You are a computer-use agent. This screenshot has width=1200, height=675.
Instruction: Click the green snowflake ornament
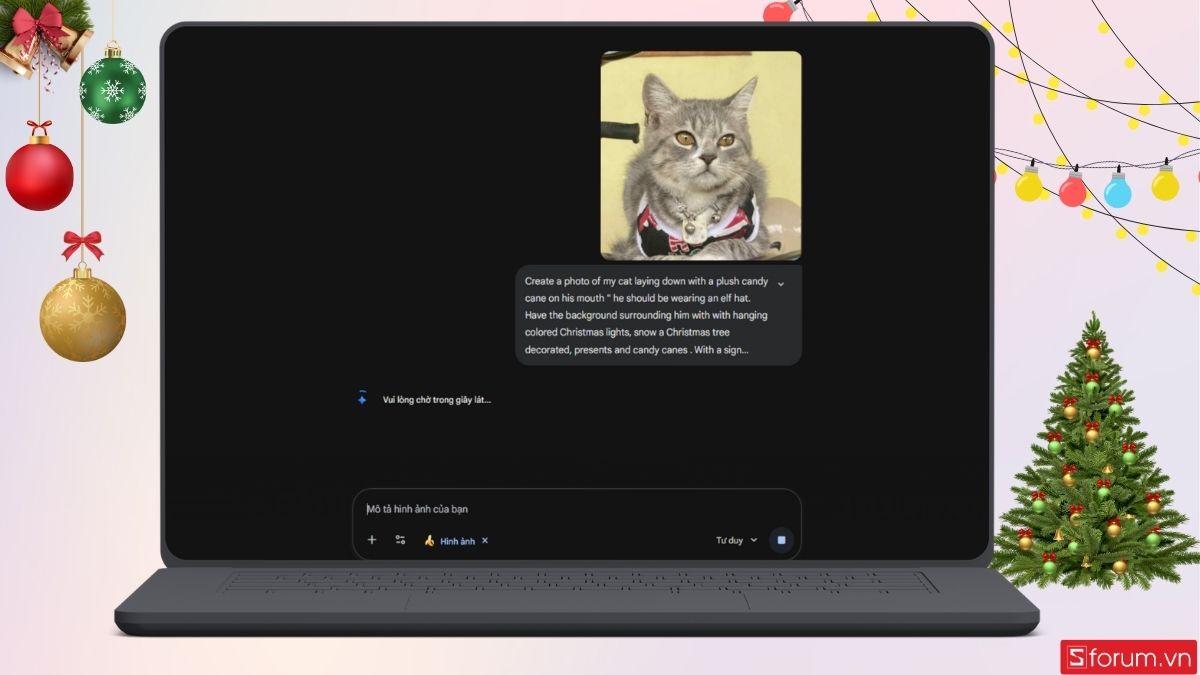coord(112,90)
